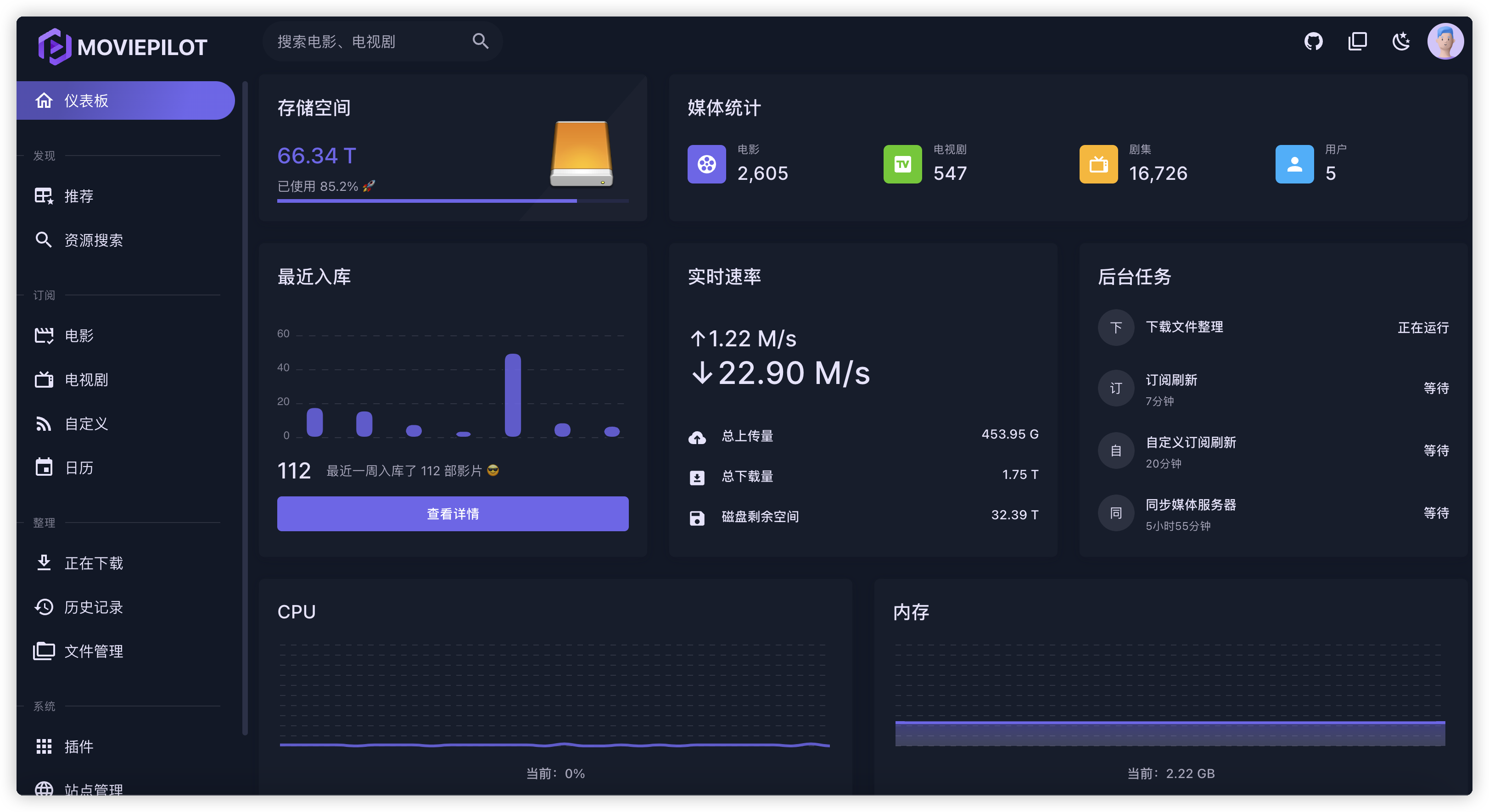Open the user avatar menu

coord(1445,42)
